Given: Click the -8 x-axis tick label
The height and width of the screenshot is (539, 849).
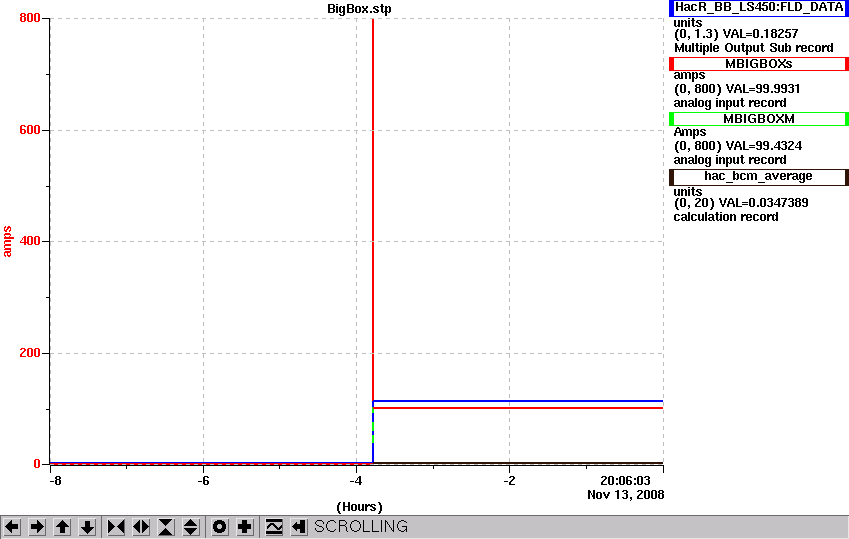Looking at the screenshot, I should point(55,481).
